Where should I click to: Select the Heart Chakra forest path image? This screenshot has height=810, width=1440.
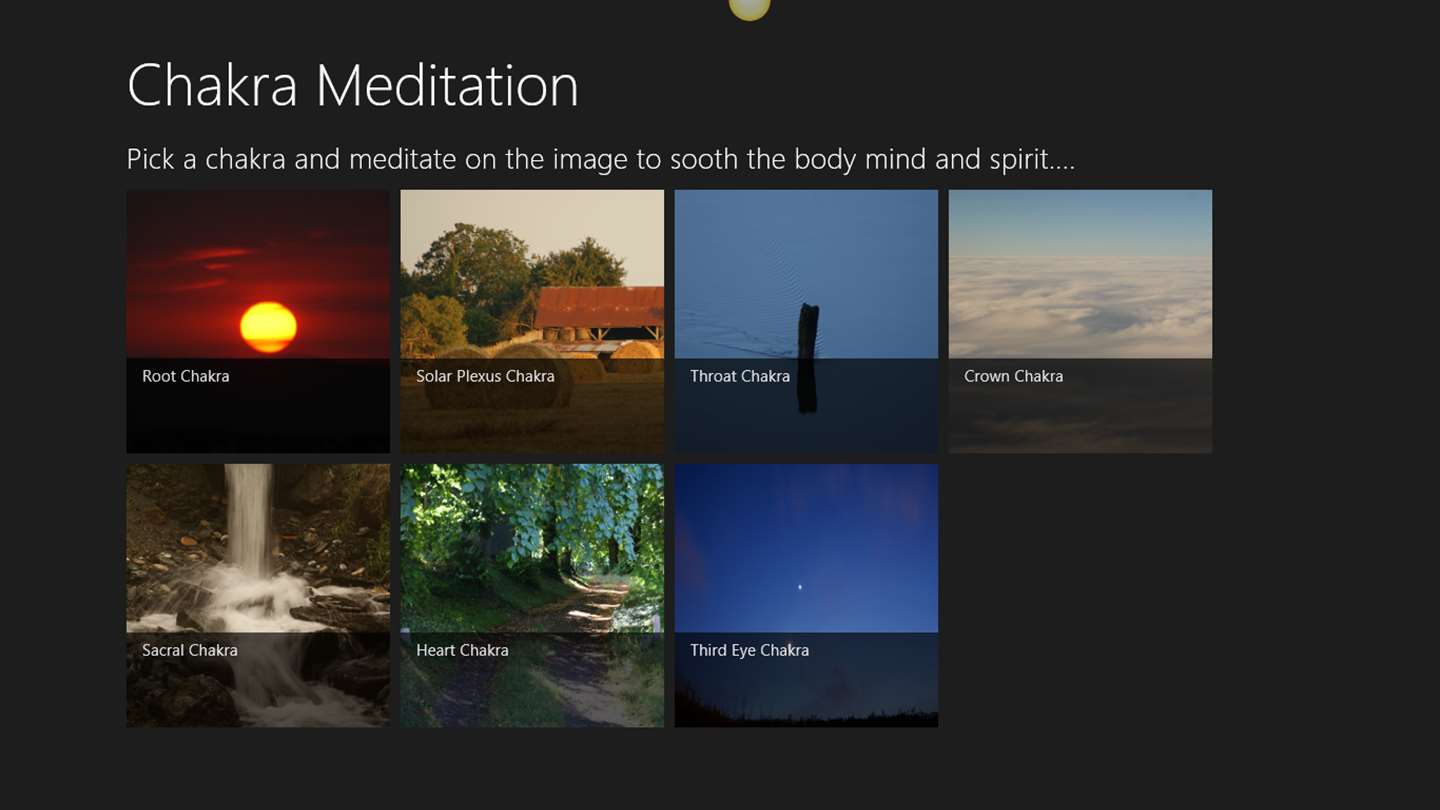point(532,595)
